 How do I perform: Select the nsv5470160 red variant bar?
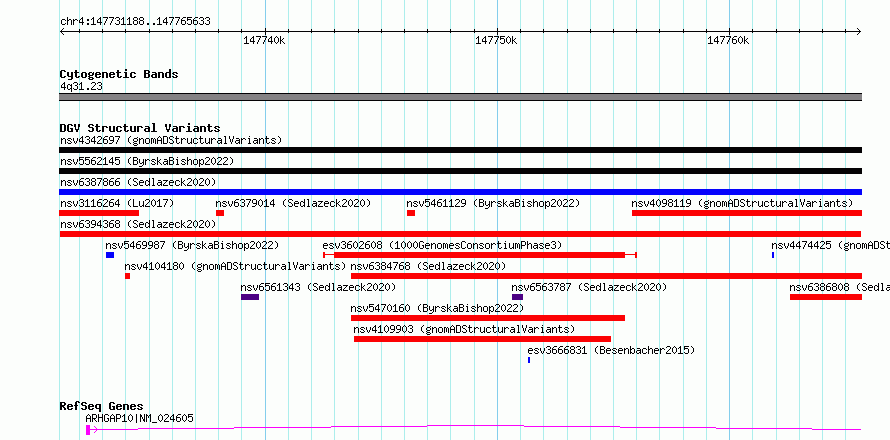point(488,318)
